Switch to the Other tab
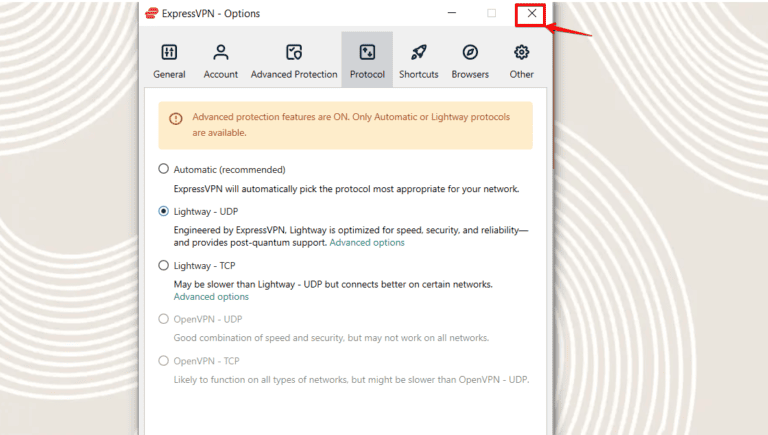 click(521, 60)
